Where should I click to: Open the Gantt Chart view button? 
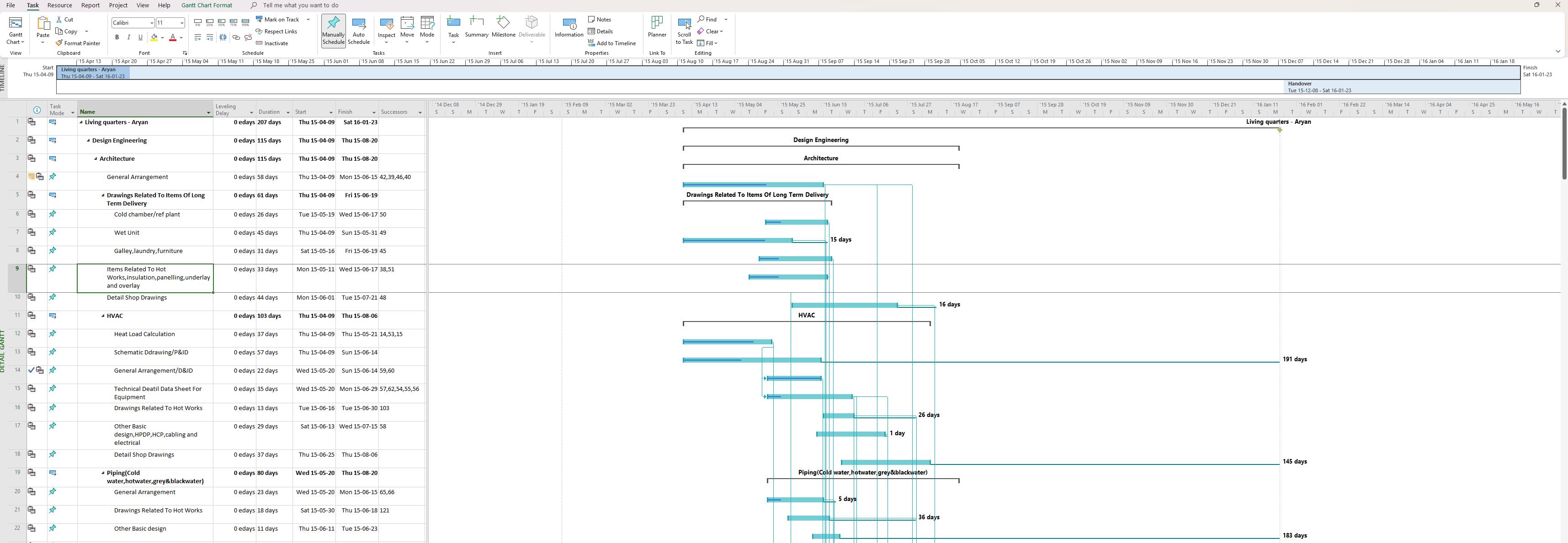(x=15, y=31)
